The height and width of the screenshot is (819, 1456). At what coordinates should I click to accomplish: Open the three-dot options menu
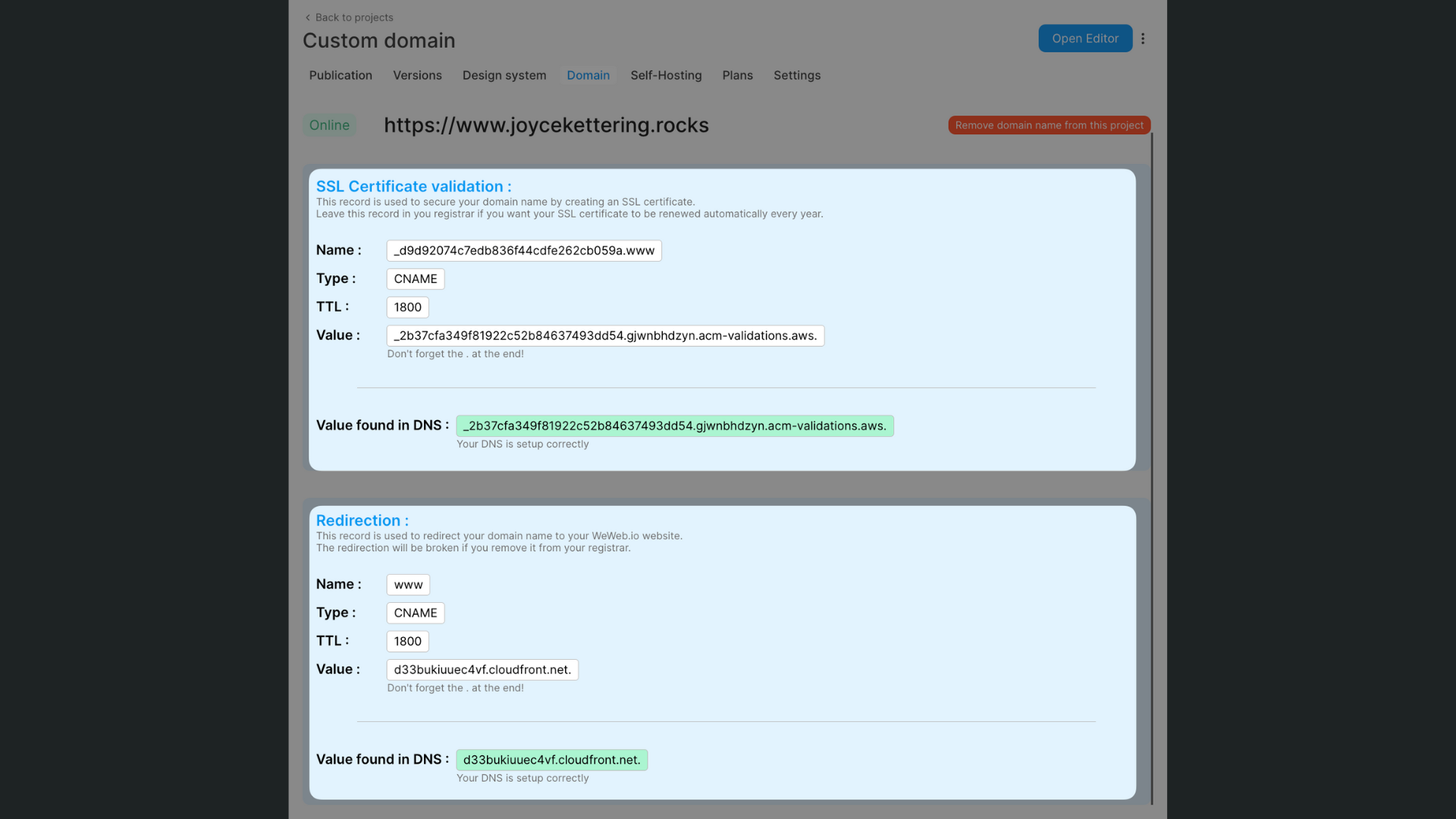click(x=1143, y=38)
